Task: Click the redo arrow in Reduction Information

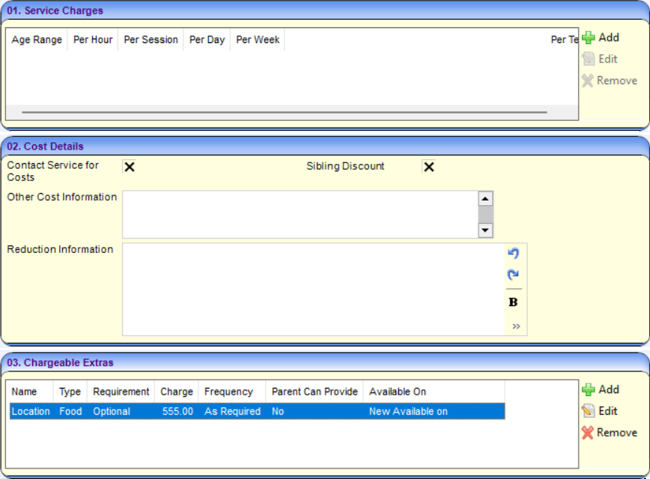Action: pyautogui.click(x=514, y=275)
